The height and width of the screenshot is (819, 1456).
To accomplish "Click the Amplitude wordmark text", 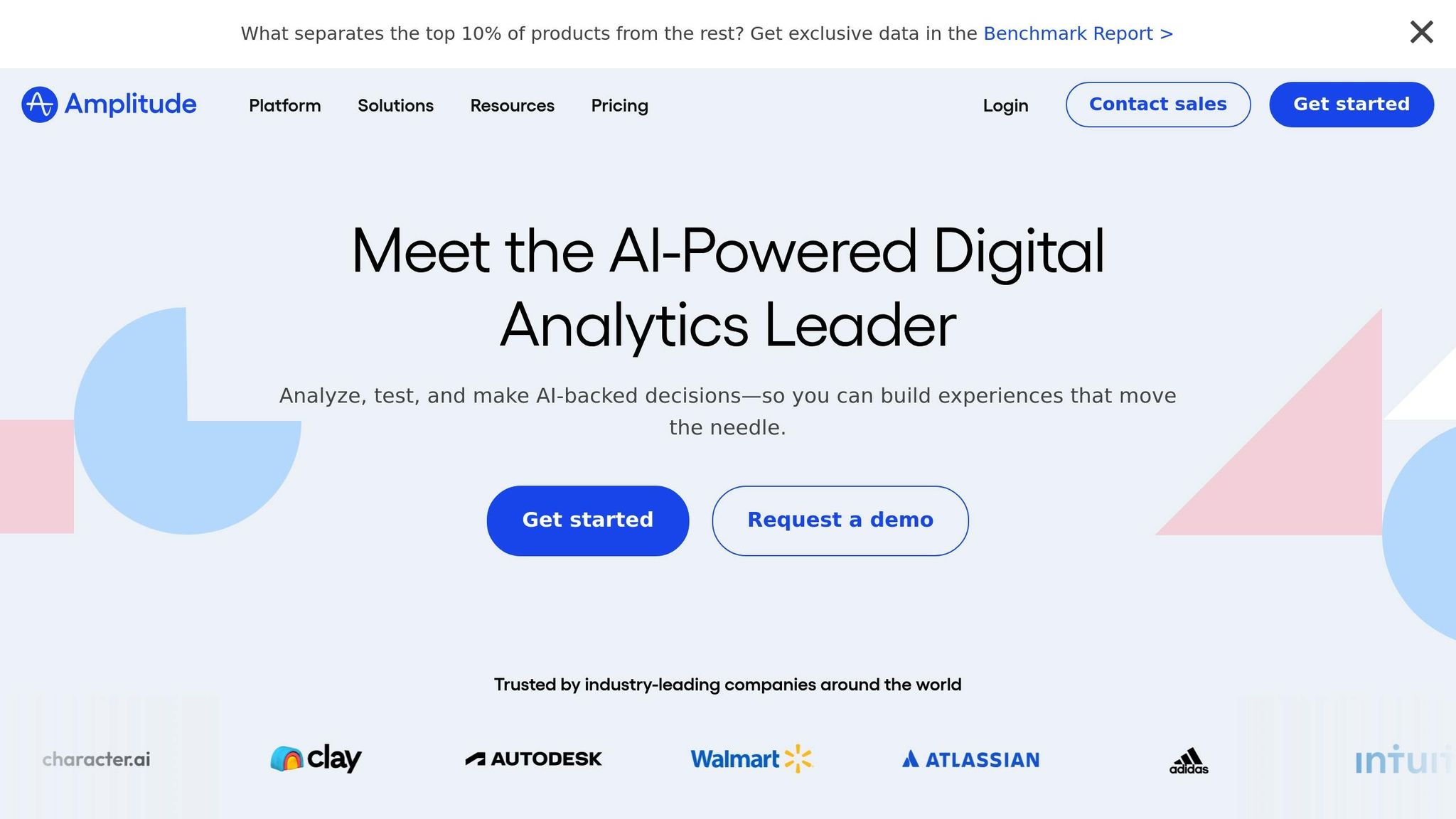I will (x=130, y=105).
